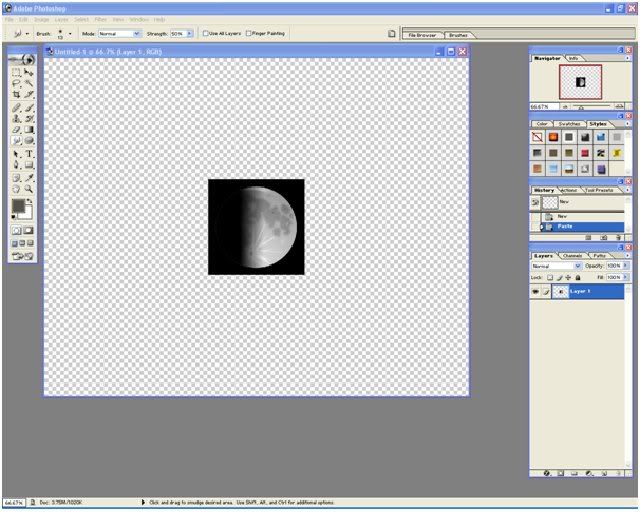640x512 pixels.
Task: Open the Brushes tab in palette well
Action: click(x=458, y=35)
